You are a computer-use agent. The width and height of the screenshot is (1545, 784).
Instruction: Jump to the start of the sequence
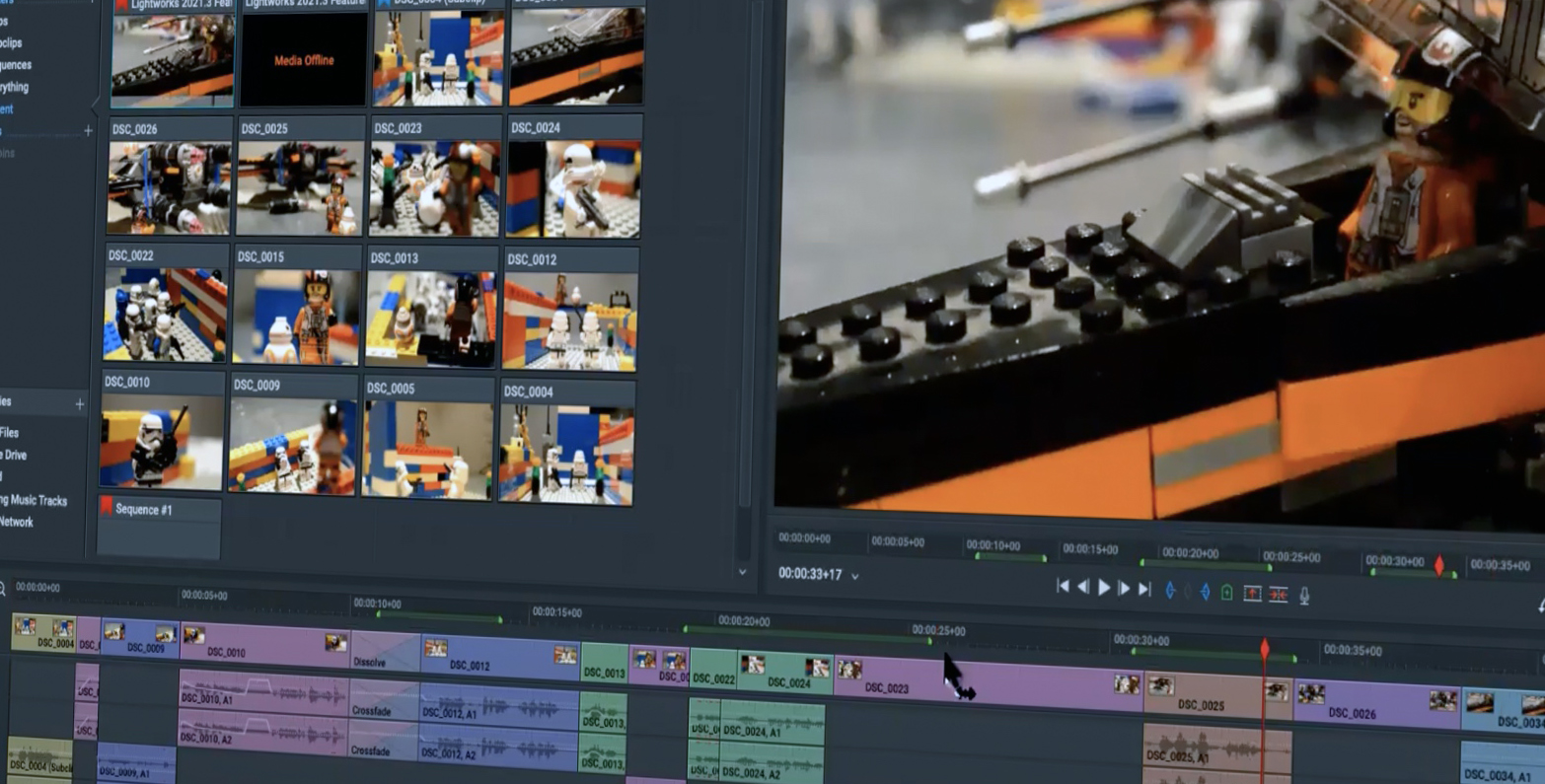1063,587
